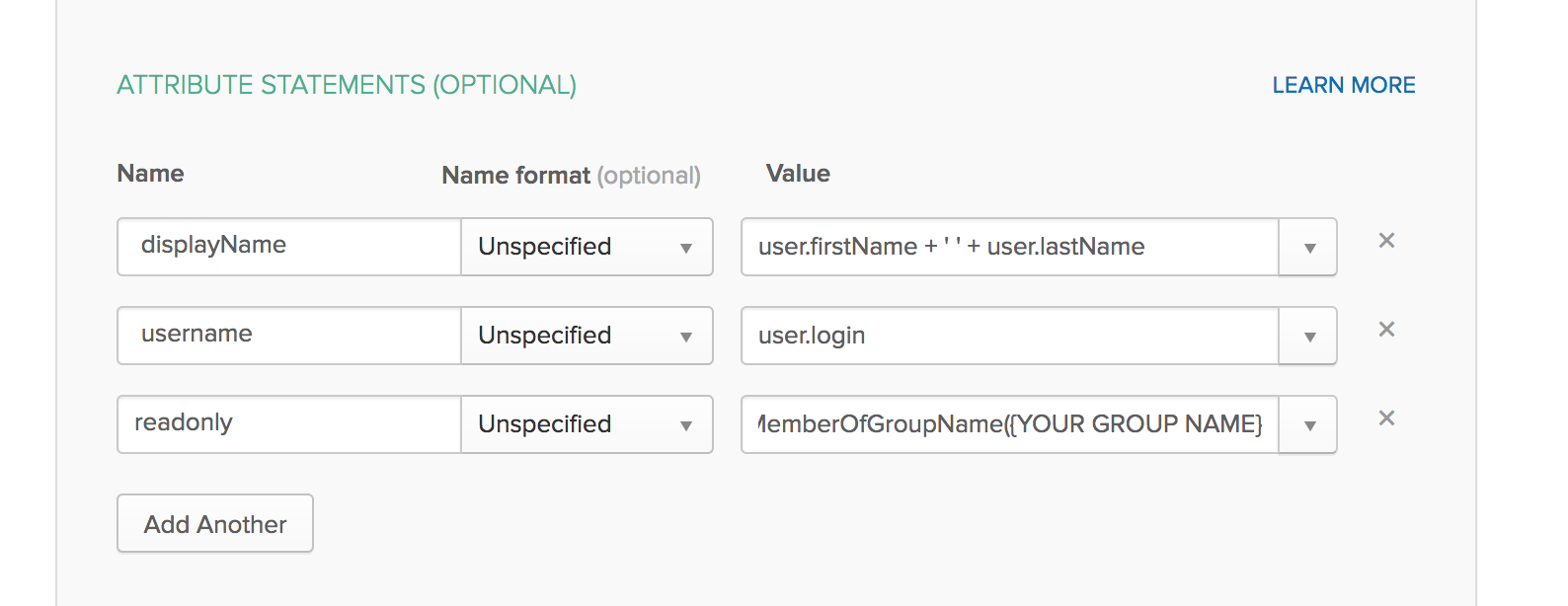This screenshot has width=1568, height=606.
Task: Expand value options for group name expression
Action: (x=1308, y=424)
